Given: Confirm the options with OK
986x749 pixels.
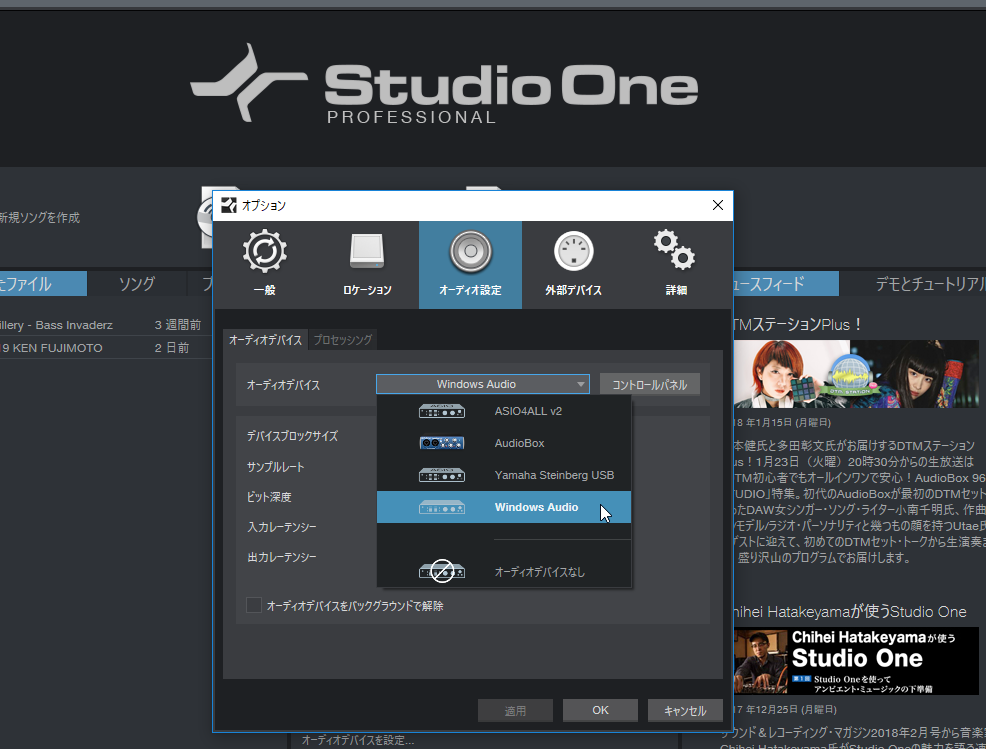Looking at the screenshot, I should click(x=600, y=711).
